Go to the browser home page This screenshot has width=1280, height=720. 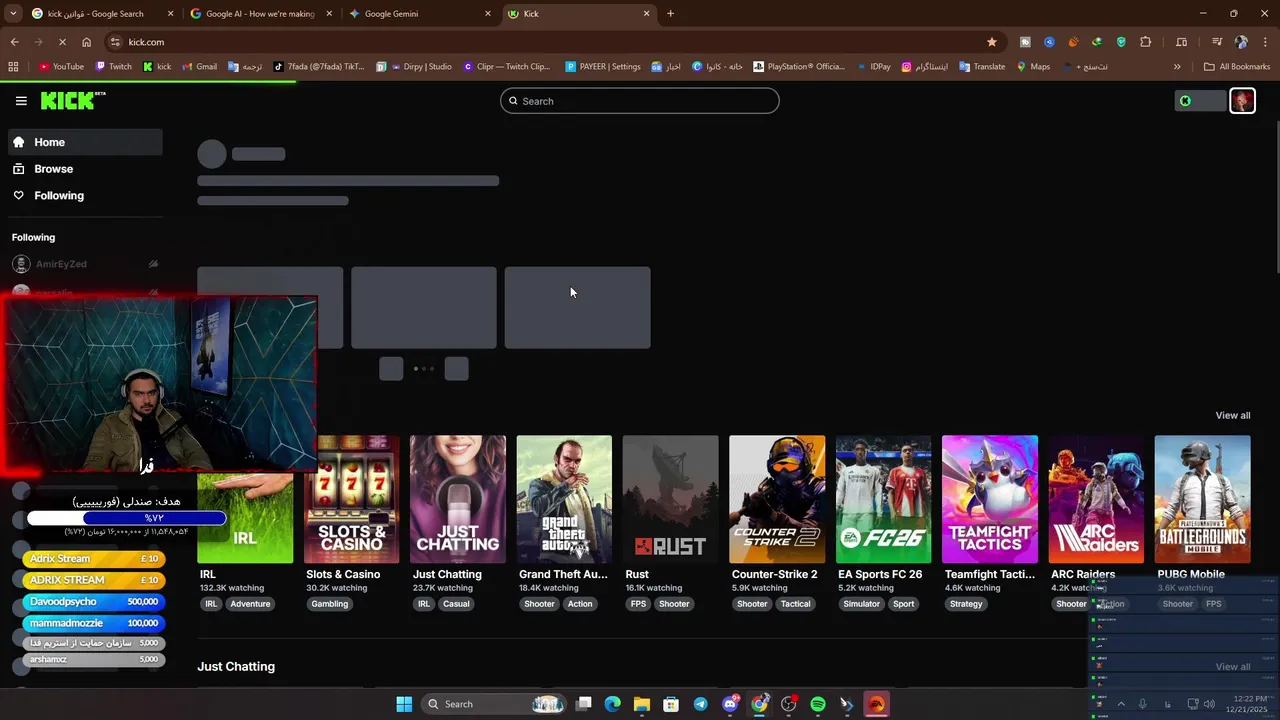[86, 42]
